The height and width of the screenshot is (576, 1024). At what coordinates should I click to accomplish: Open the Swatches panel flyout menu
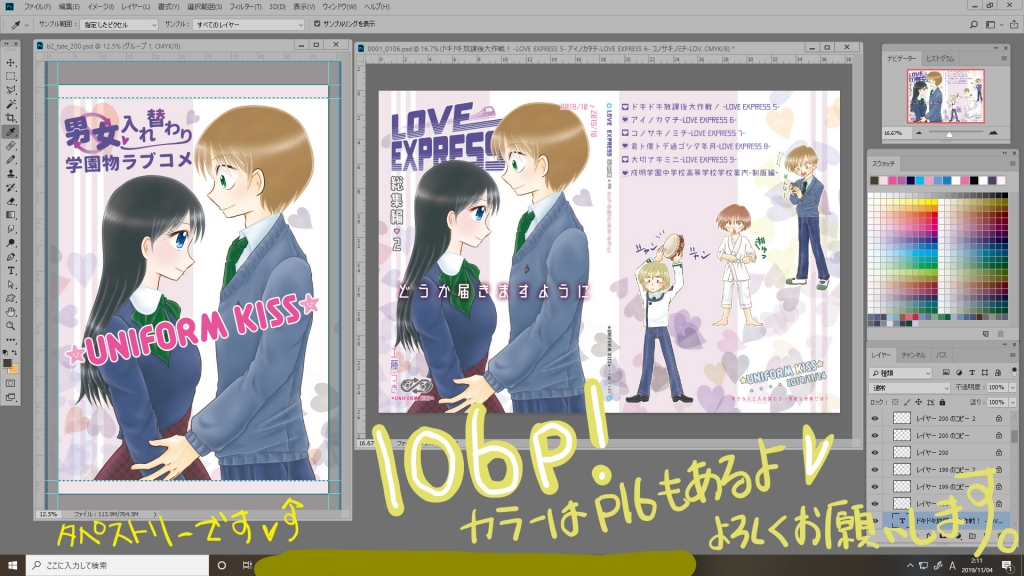click(x=1012, y=163)
